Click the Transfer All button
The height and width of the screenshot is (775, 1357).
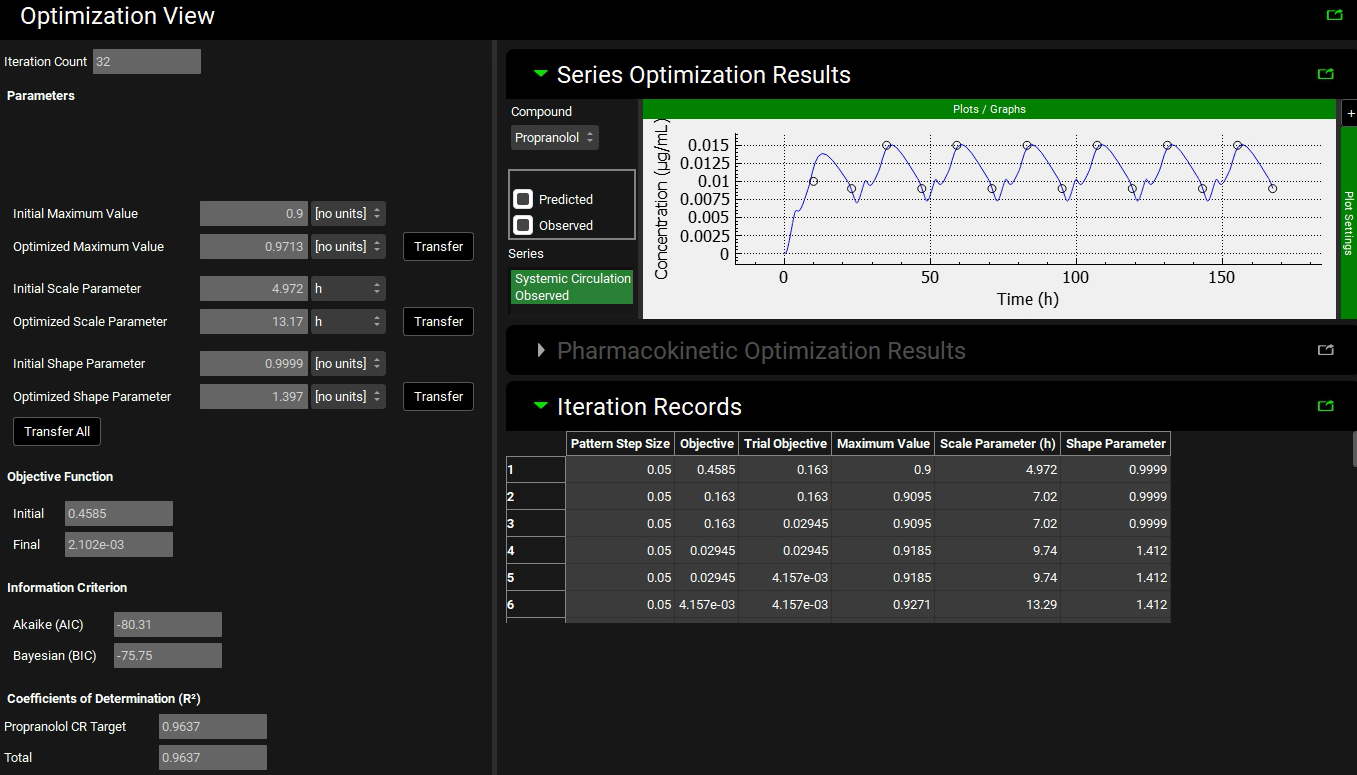coord(57,432)
